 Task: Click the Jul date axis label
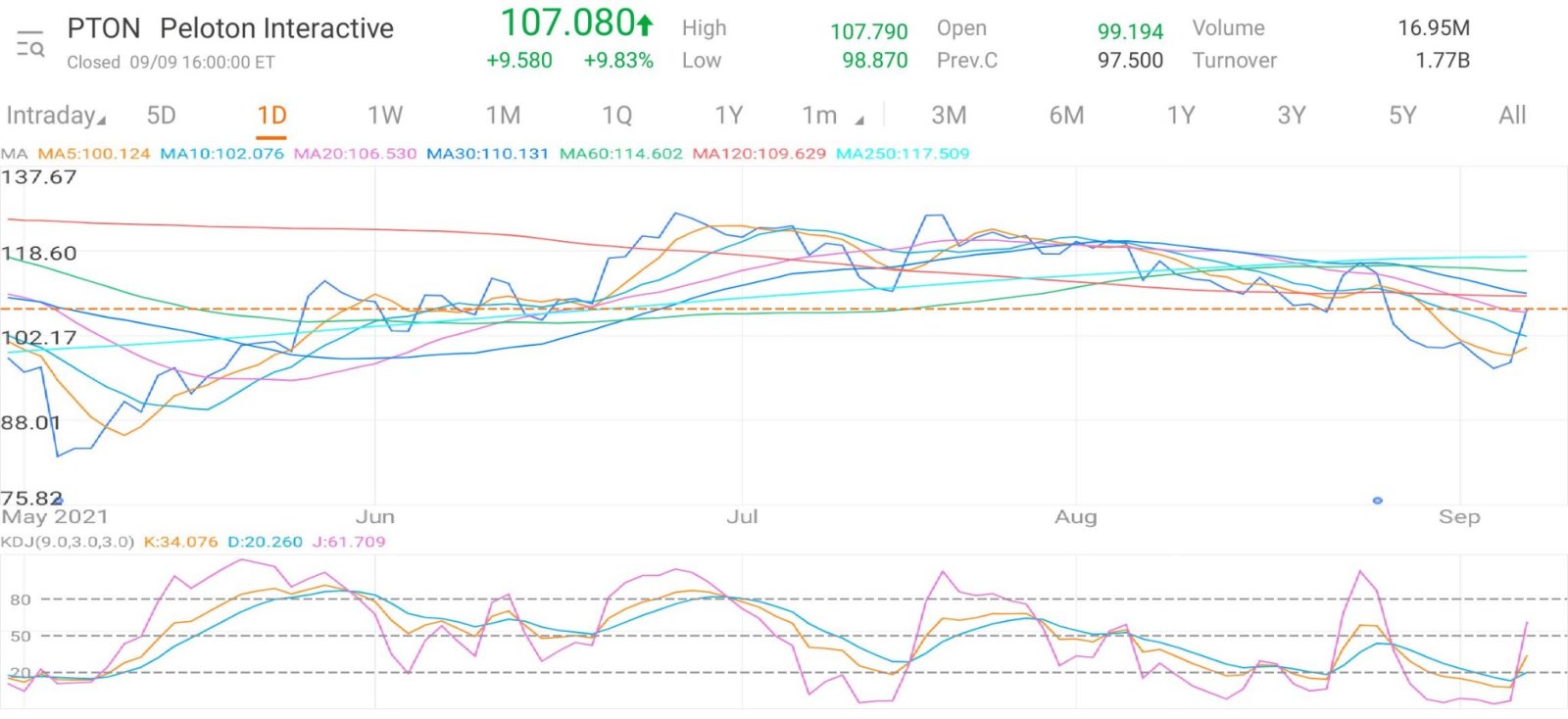pyautogui.click(x=742, y=517)
